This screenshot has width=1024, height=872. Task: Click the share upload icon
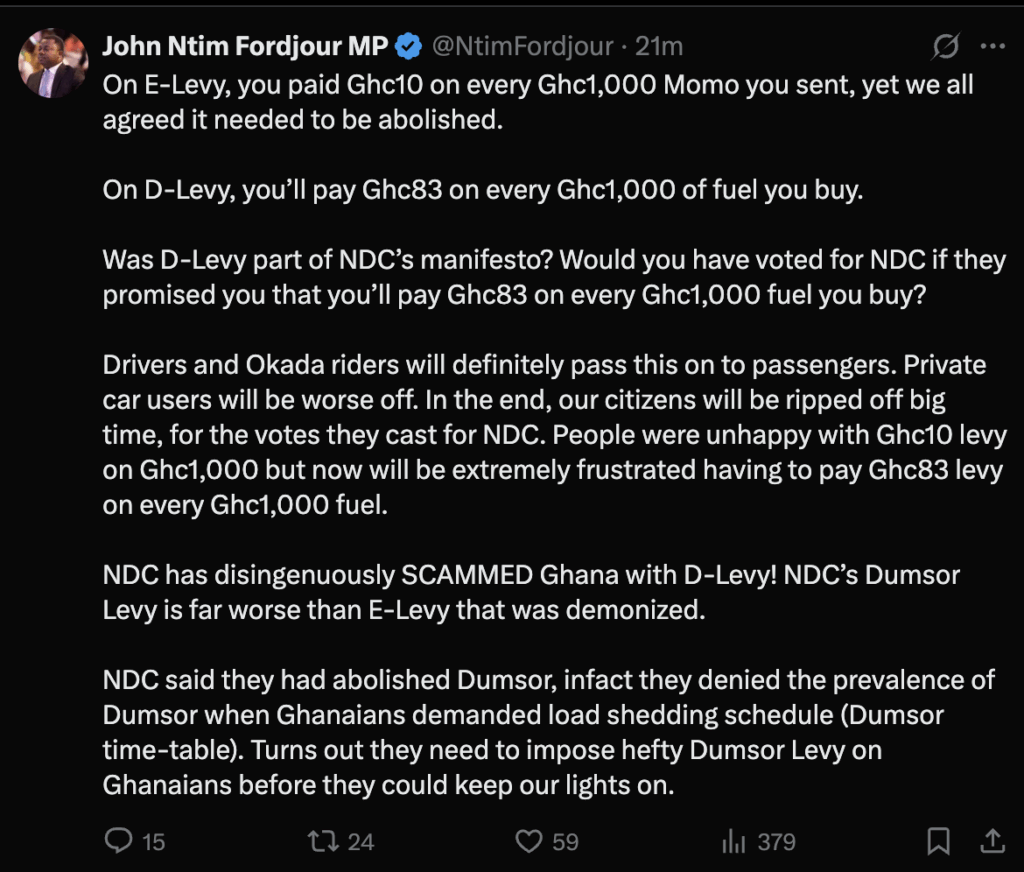coord(991,840)
